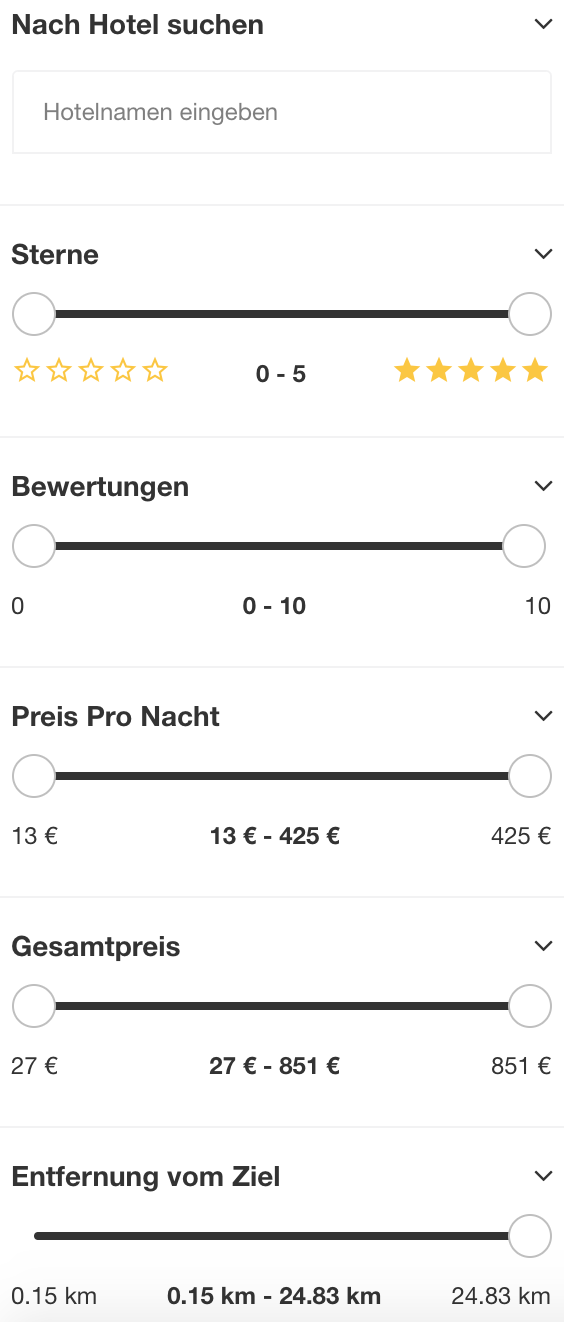Click the maximum handle of Preis Pro Nacht
The image size is (564, 1322).
tap(530, 776)
